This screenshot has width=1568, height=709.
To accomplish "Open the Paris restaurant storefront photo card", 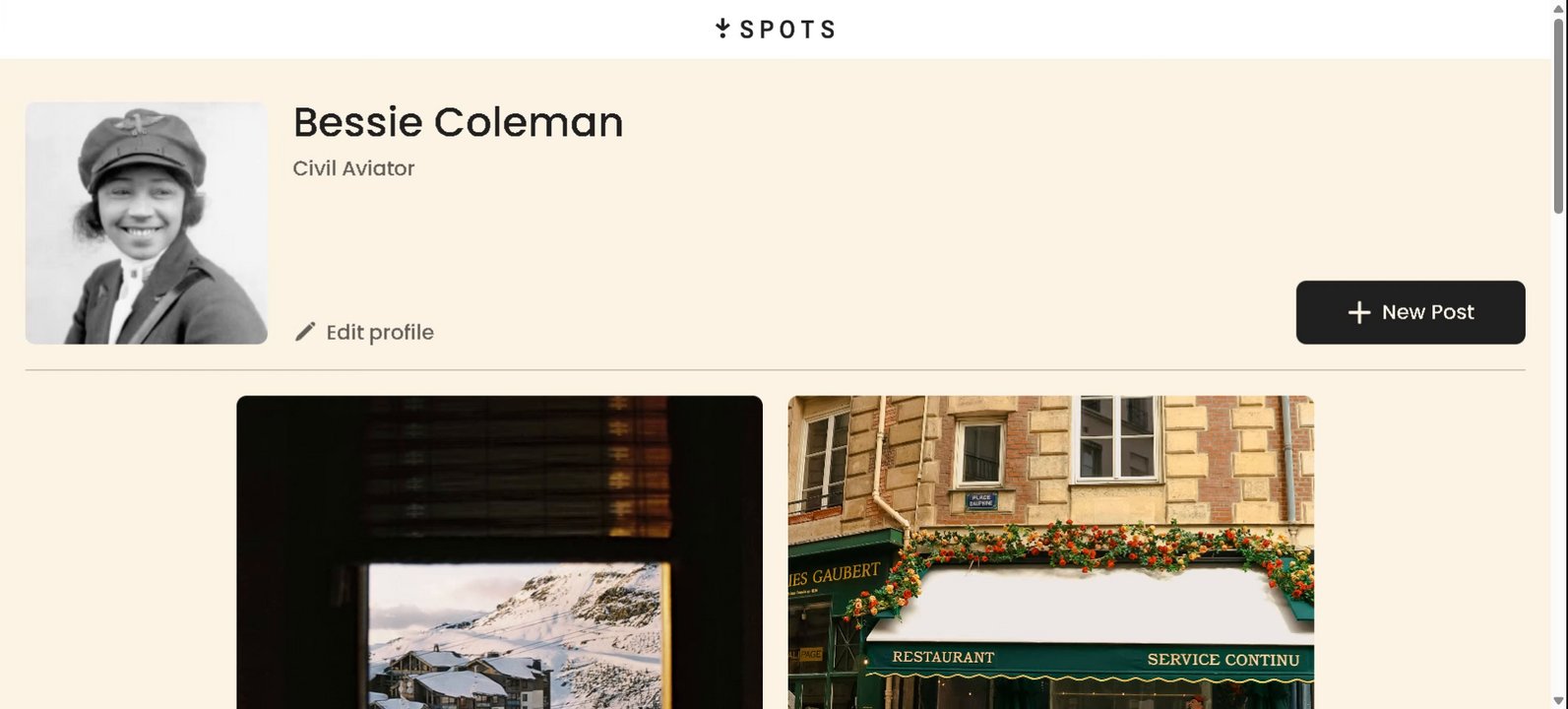I will [1050, 552].
